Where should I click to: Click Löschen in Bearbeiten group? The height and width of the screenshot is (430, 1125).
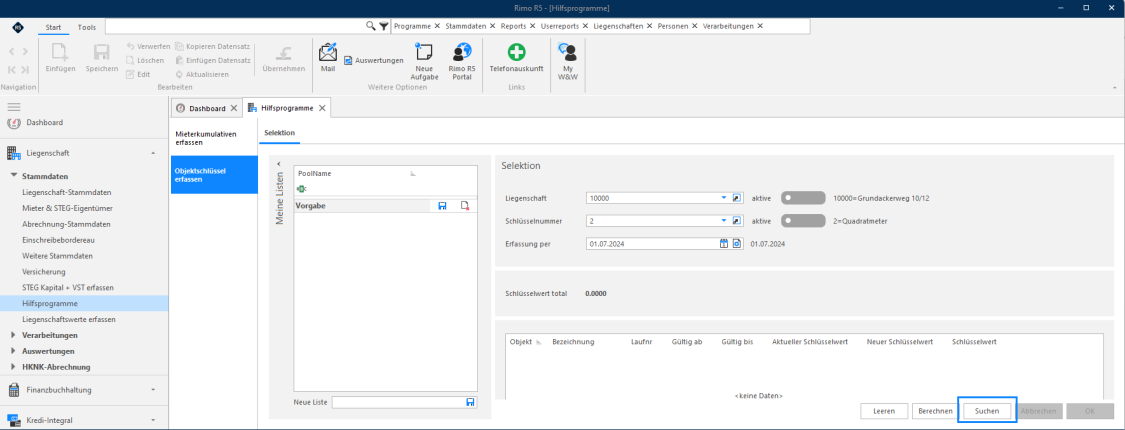pyautogui.click(x=144, y=60)
